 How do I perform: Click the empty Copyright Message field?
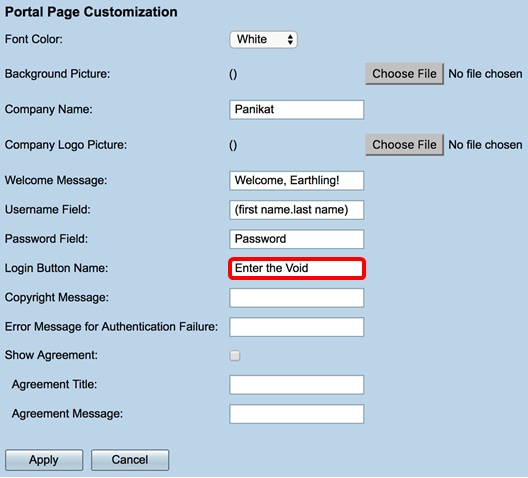point(297,298)
